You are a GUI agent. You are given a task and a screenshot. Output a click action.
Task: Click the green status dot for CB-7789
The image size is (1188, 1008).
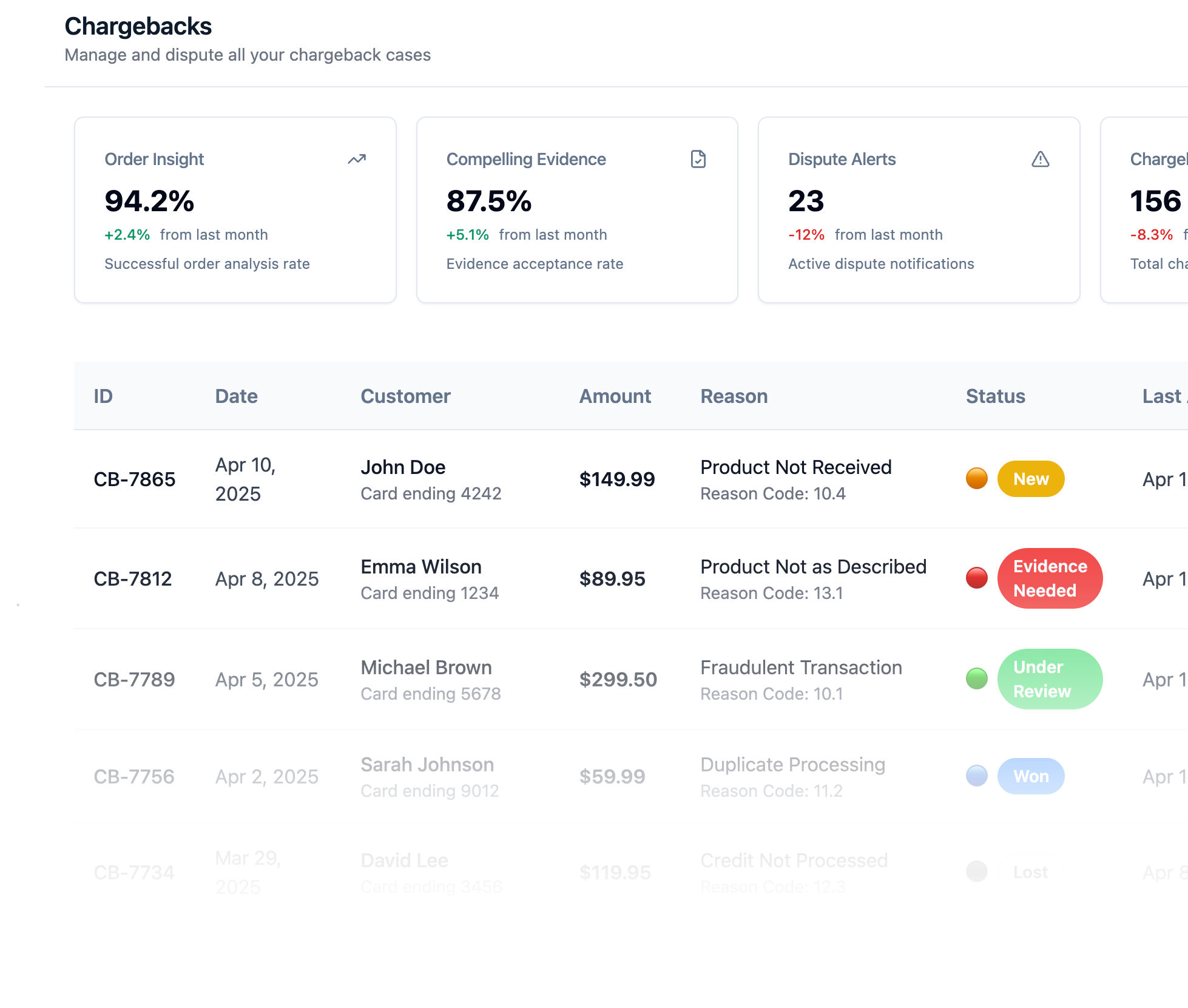tap(976, 678)
